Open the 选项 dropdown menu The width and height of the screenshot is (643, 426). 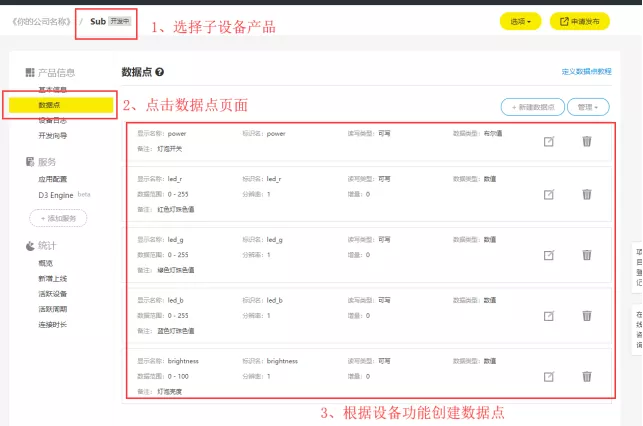520,21
